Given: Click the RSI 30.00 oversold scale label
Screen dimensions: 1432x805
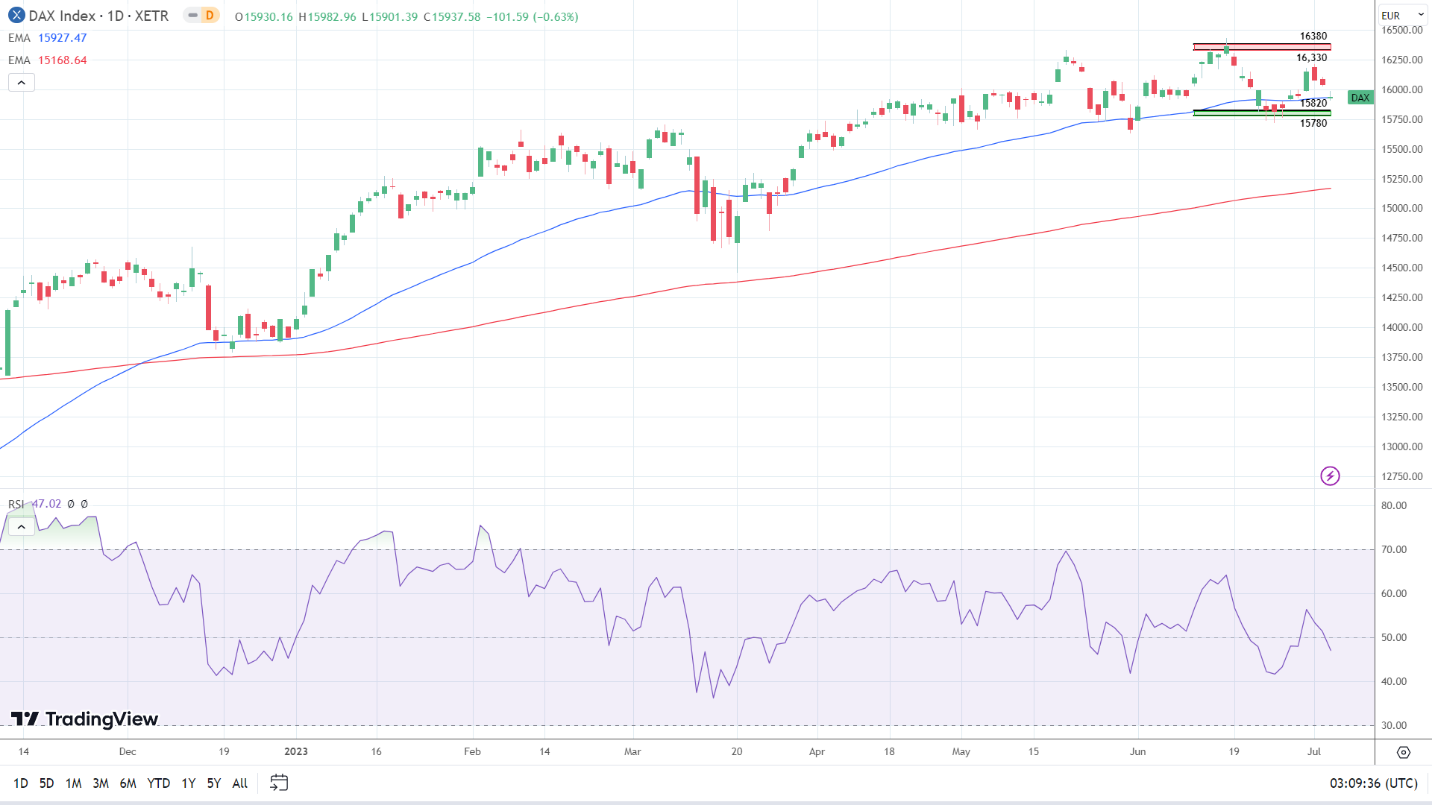Looking at the screenshot, I should 1394,726.
